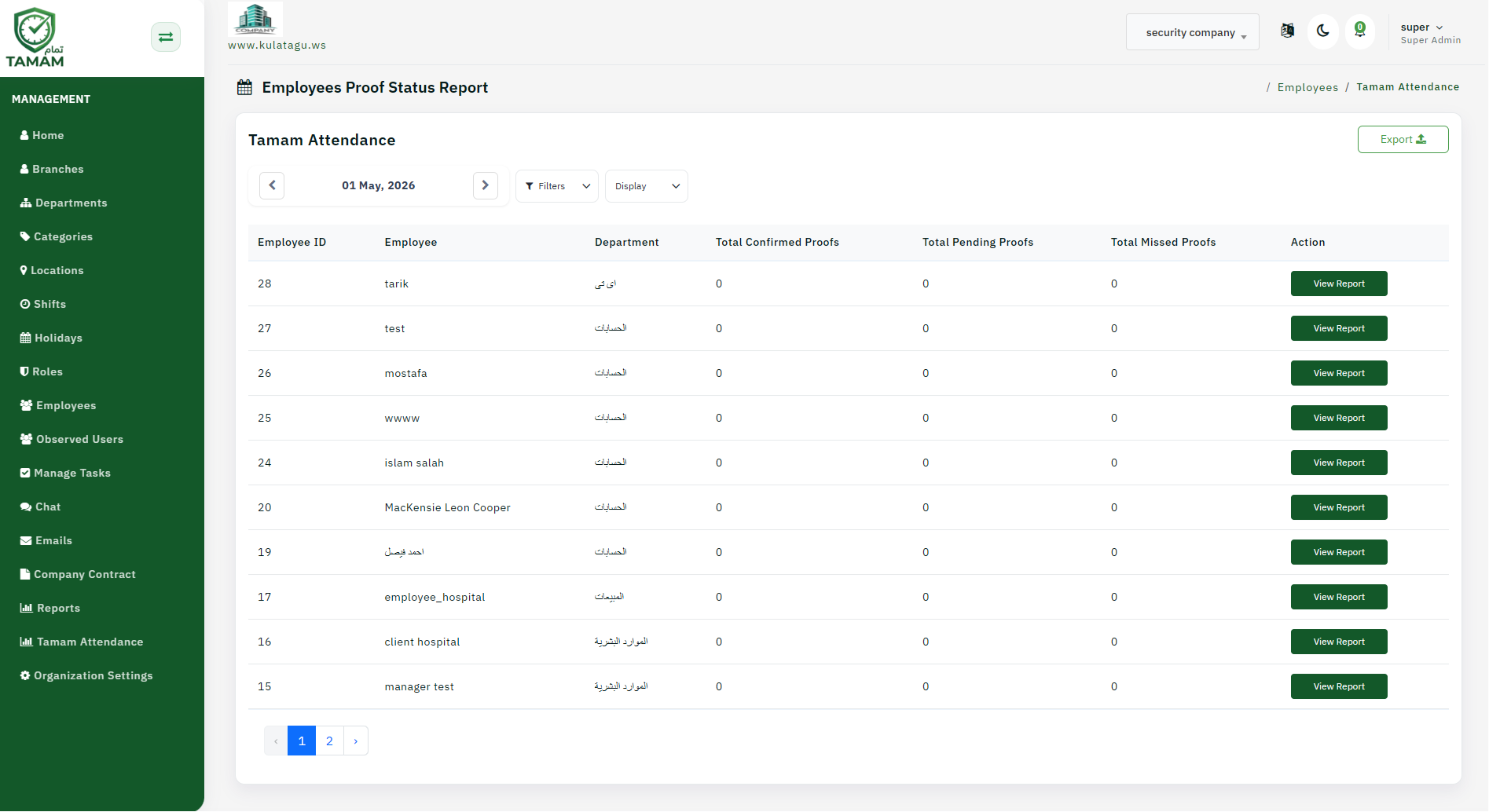Open Chat in the sidebar

point(40,507)
